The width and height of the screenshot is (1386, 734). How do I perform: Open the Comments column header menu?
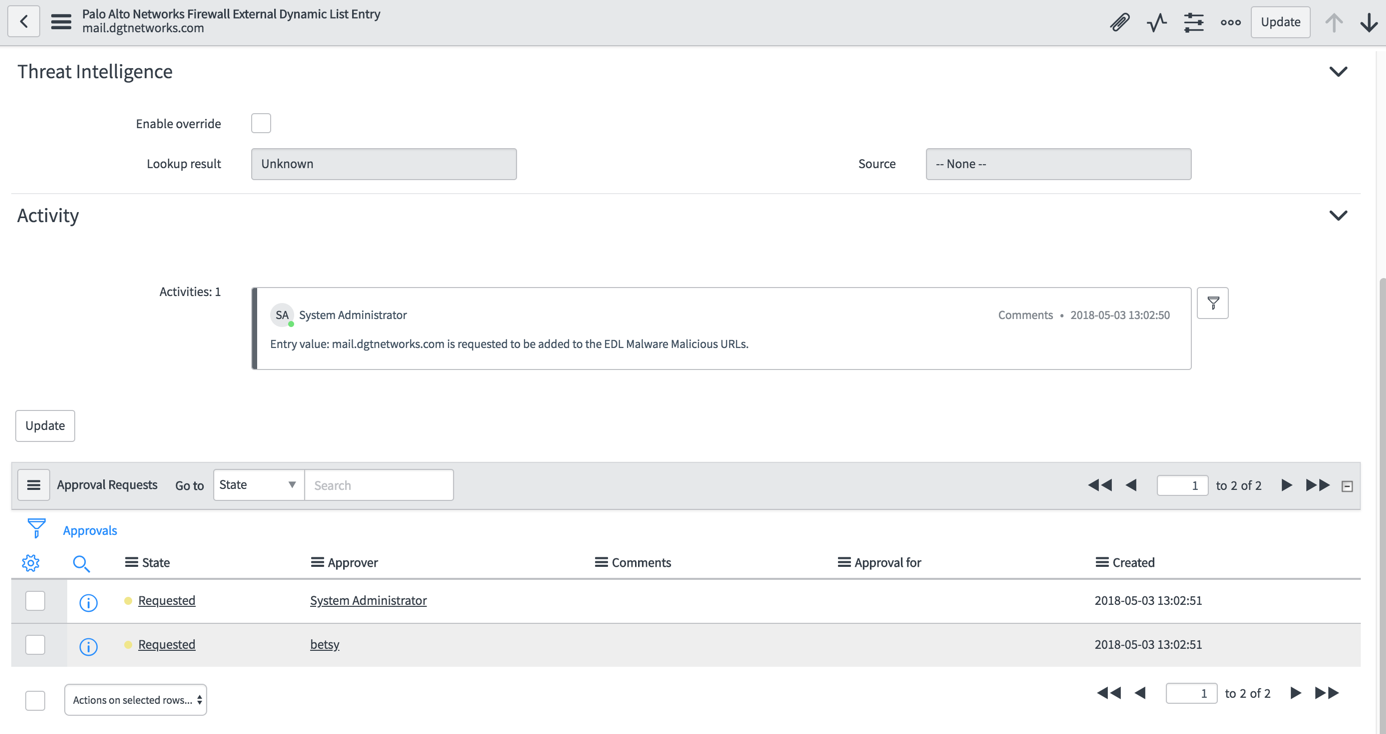[601, 563]
